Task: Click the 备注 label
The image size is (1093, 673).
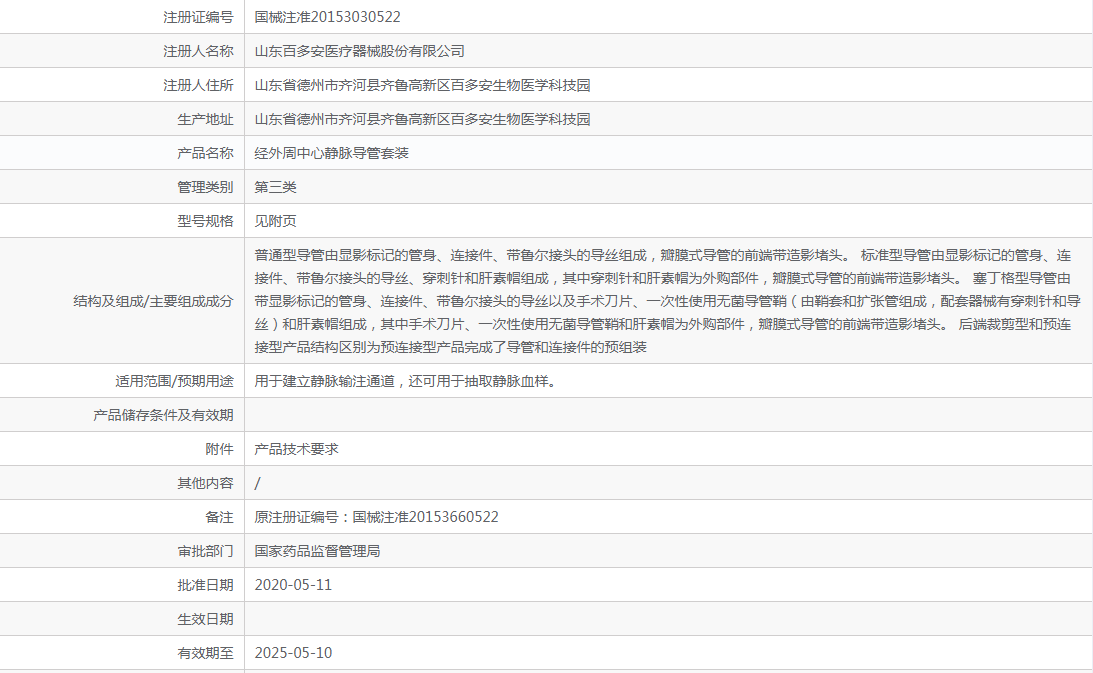Action: click(219, 517)
